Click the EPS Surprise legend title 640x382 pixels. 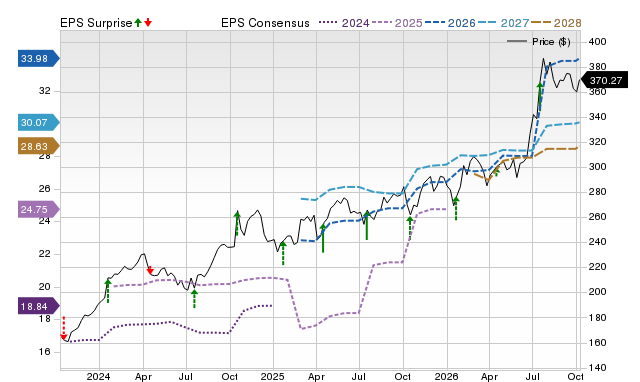[96, 23]
